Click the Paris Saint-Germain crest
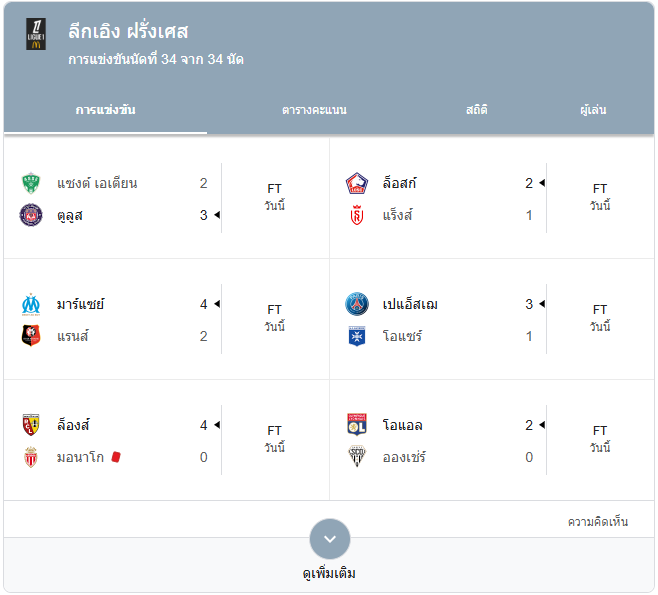 [x=357, y=304]
